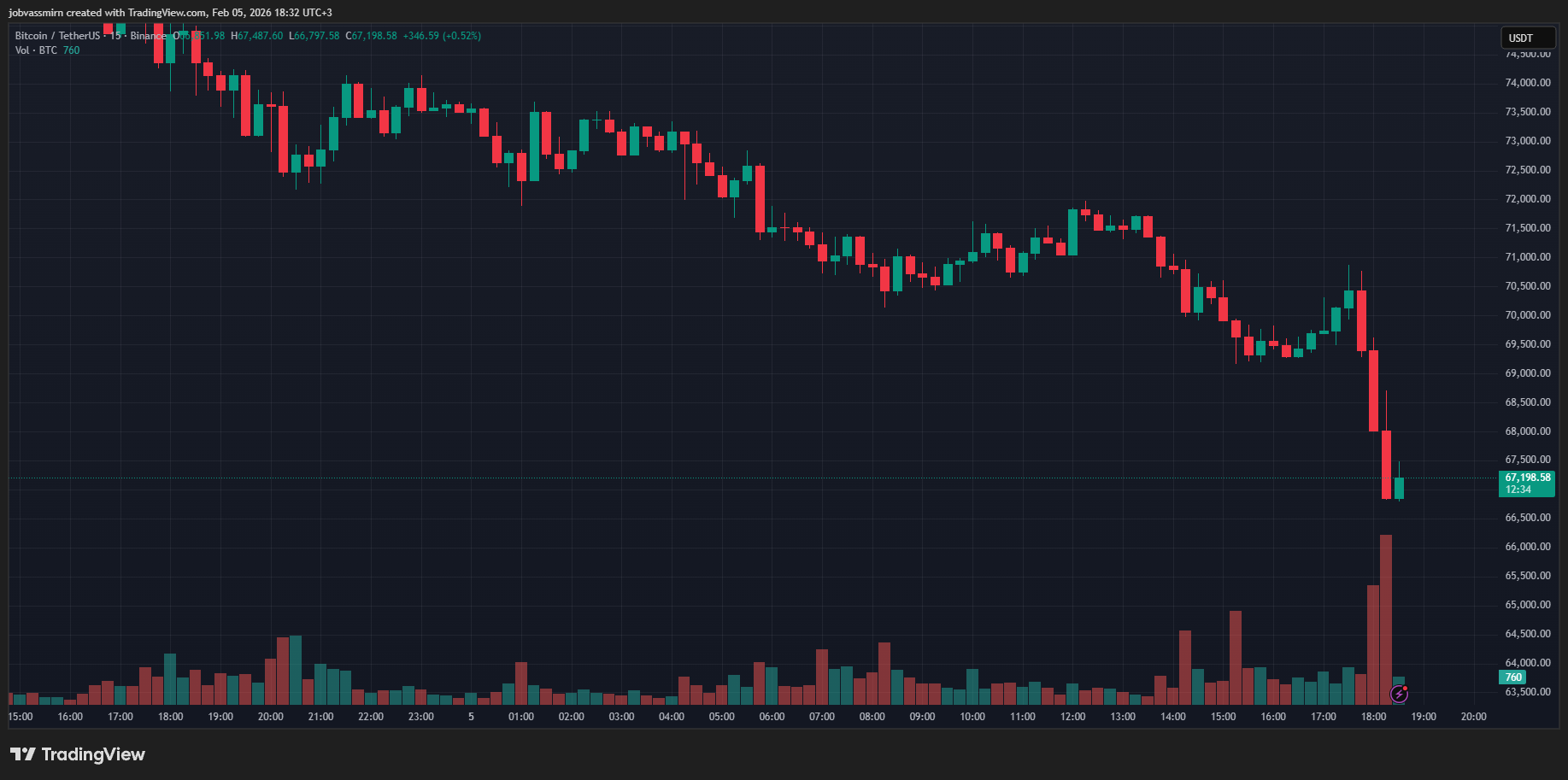This screenshot has height=780, width=1568.
Task: Click the purple lightning event icon
Action: [1399, 694]
